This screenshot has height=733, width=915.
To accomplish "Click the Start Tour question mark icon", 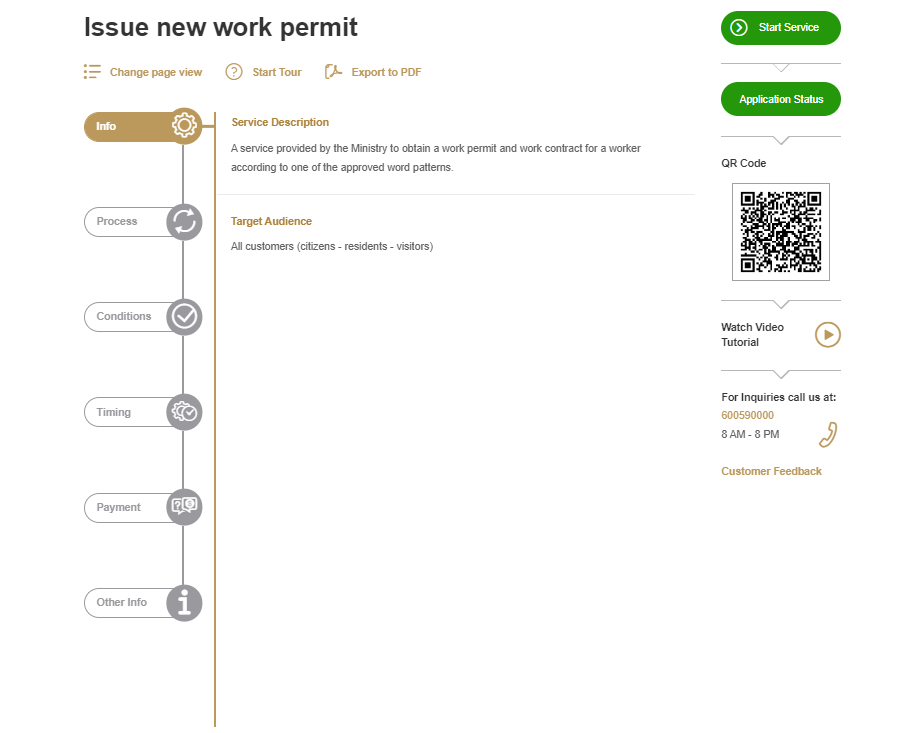I will point(234,72).
